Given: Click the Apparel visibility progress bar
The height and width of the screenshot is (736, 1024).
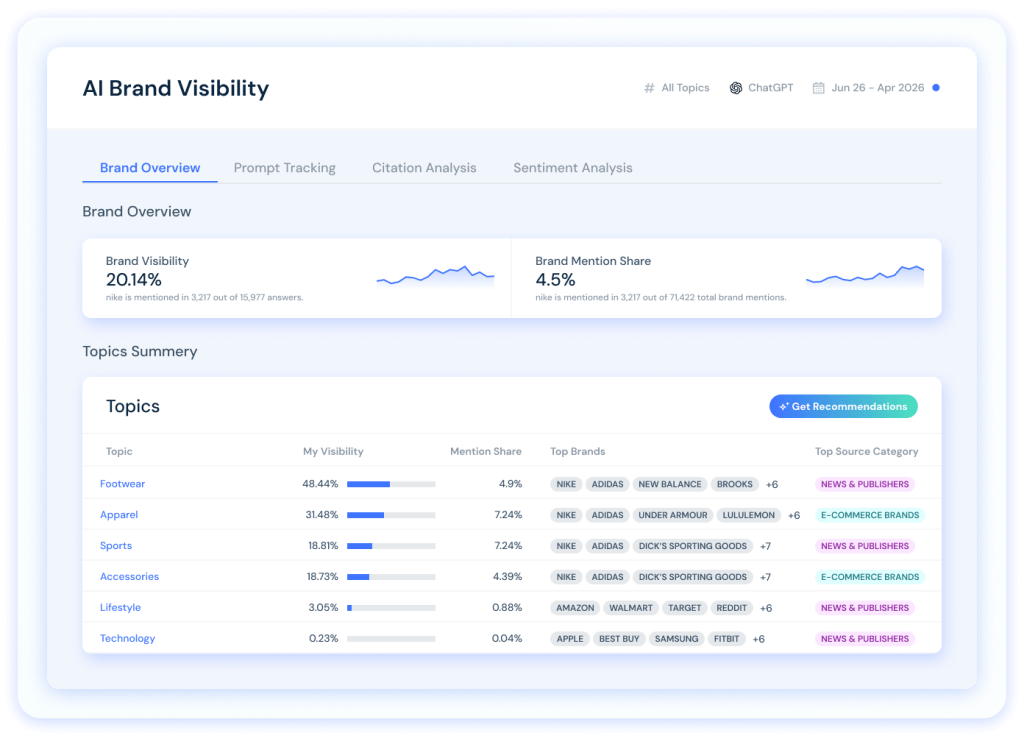Looking at the screenshot, I should point(391,515).
